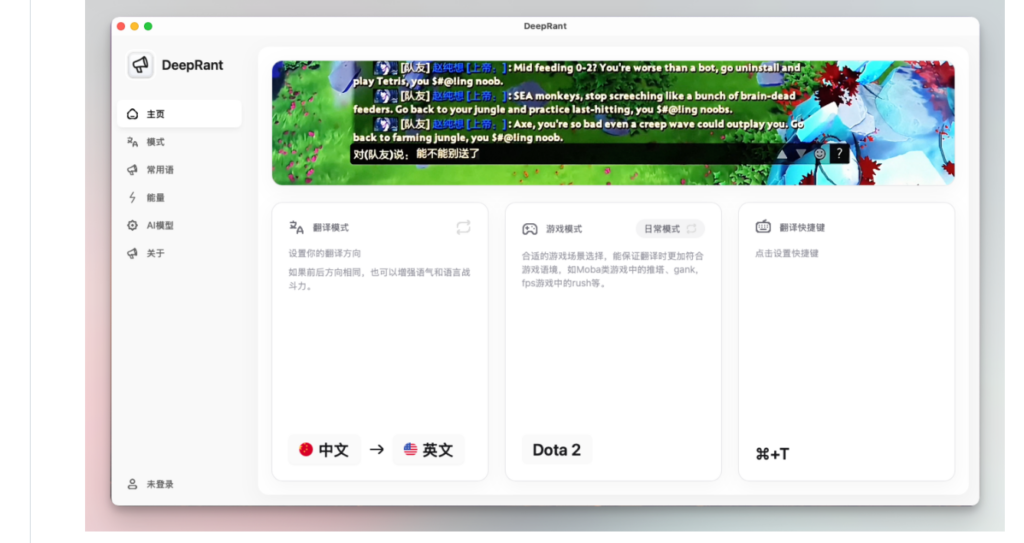Click the DeepRant window title bar text
Screen dimensions: 1024x543
tap(545, 26)
